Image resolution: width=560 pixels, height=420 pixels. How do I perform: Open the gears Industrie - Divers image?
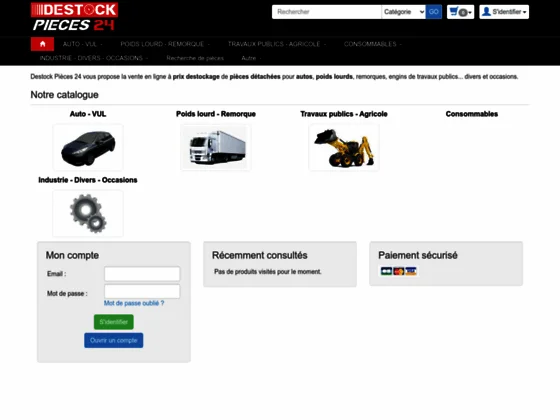tap(88, 213)
